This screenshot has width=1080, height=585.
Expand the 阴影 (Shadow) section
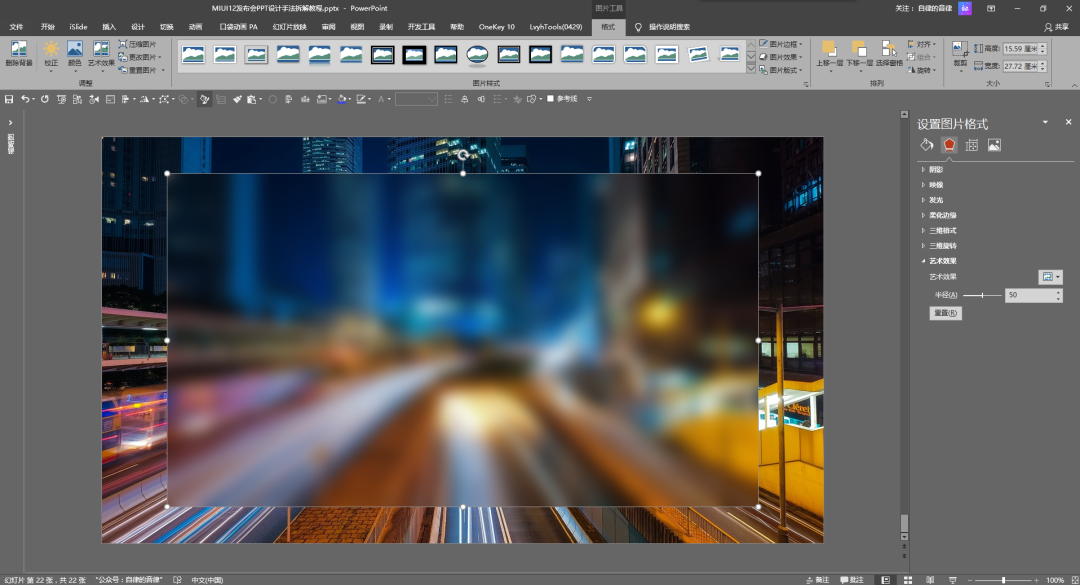935,170
